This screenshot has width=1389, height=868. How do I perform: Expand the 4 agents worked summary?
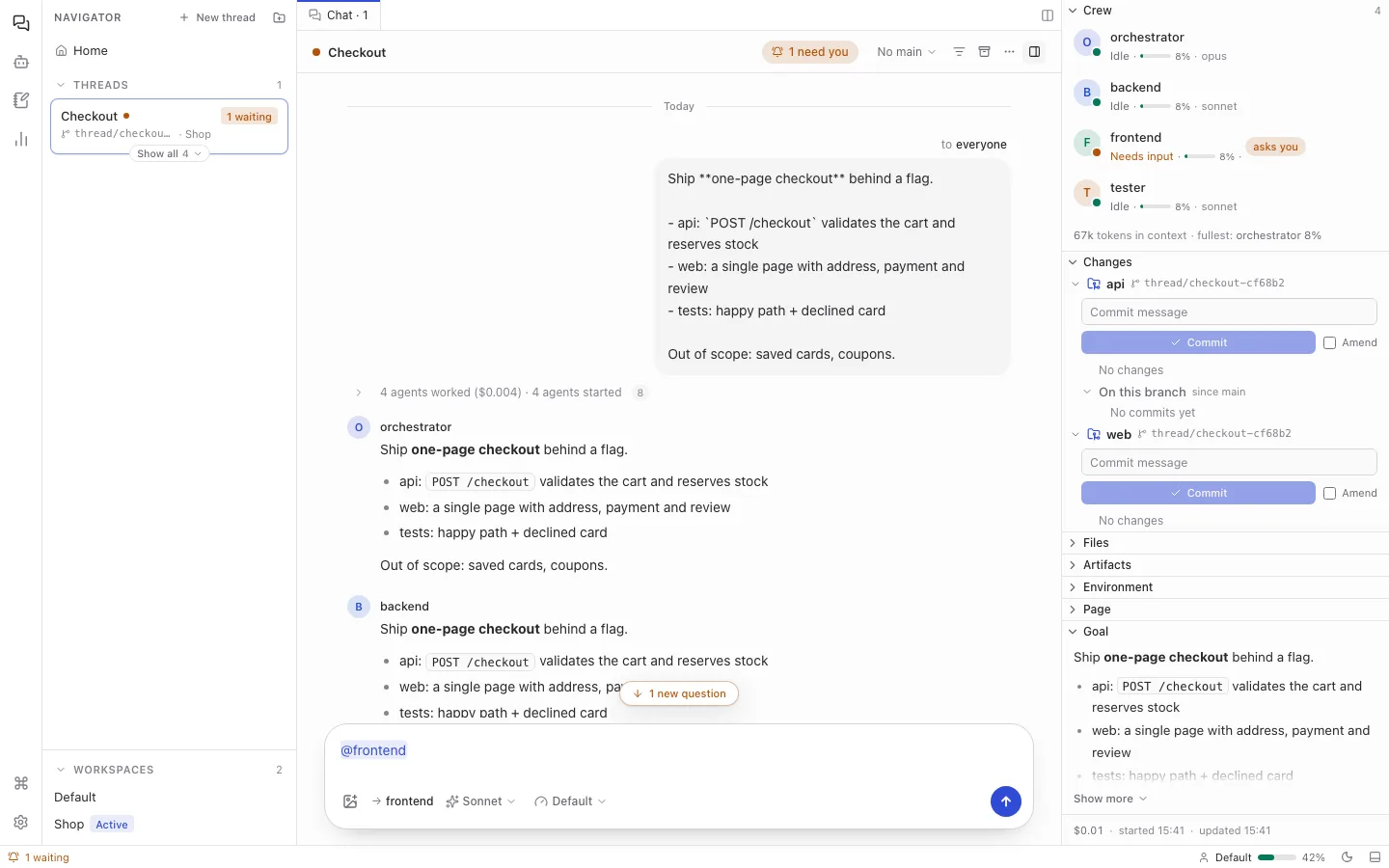click(x=502, y=393)
